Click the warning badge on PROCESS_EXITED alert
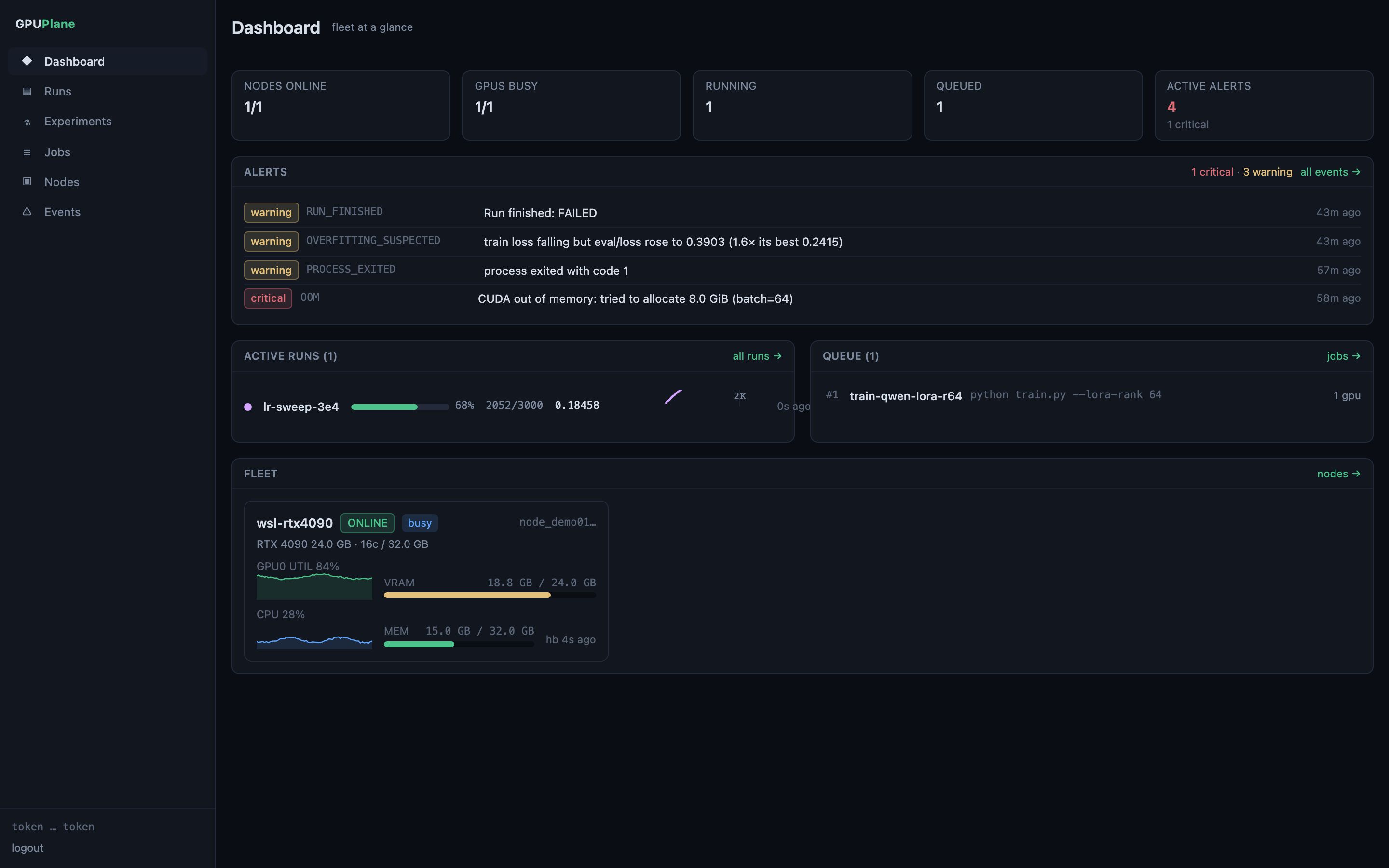 coord(272,271)
